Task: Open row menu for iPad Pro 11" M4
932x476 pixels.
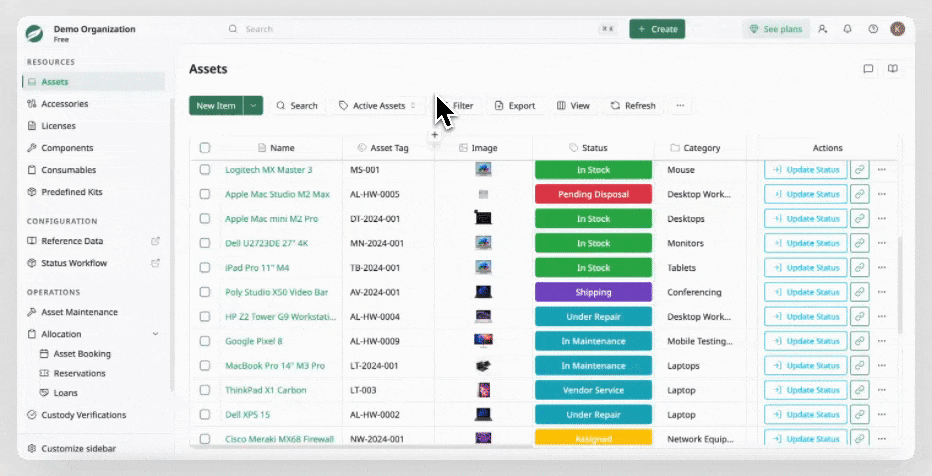Action: point(881,267)
